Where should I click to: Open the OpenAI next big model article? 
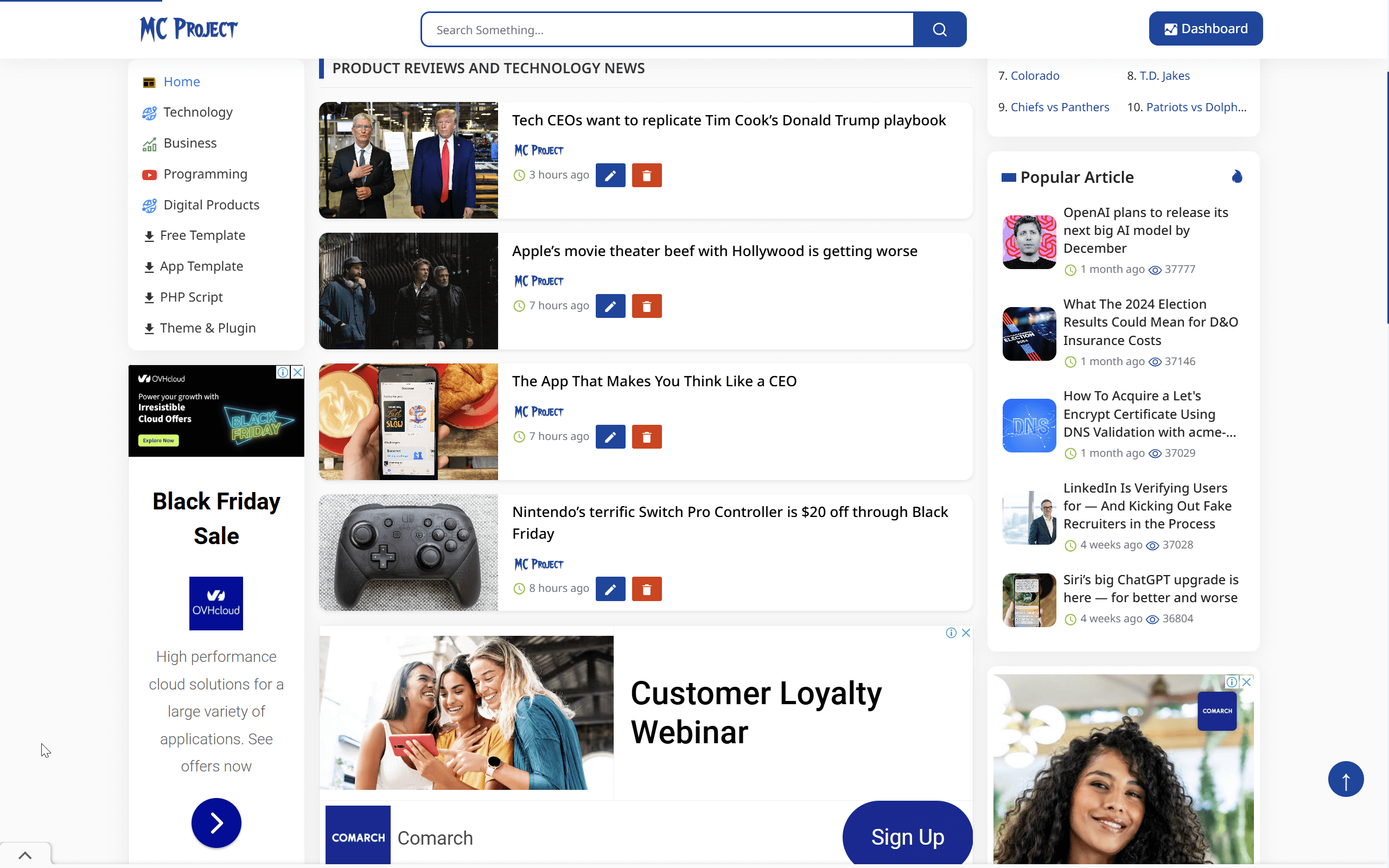pos(1145,230)
